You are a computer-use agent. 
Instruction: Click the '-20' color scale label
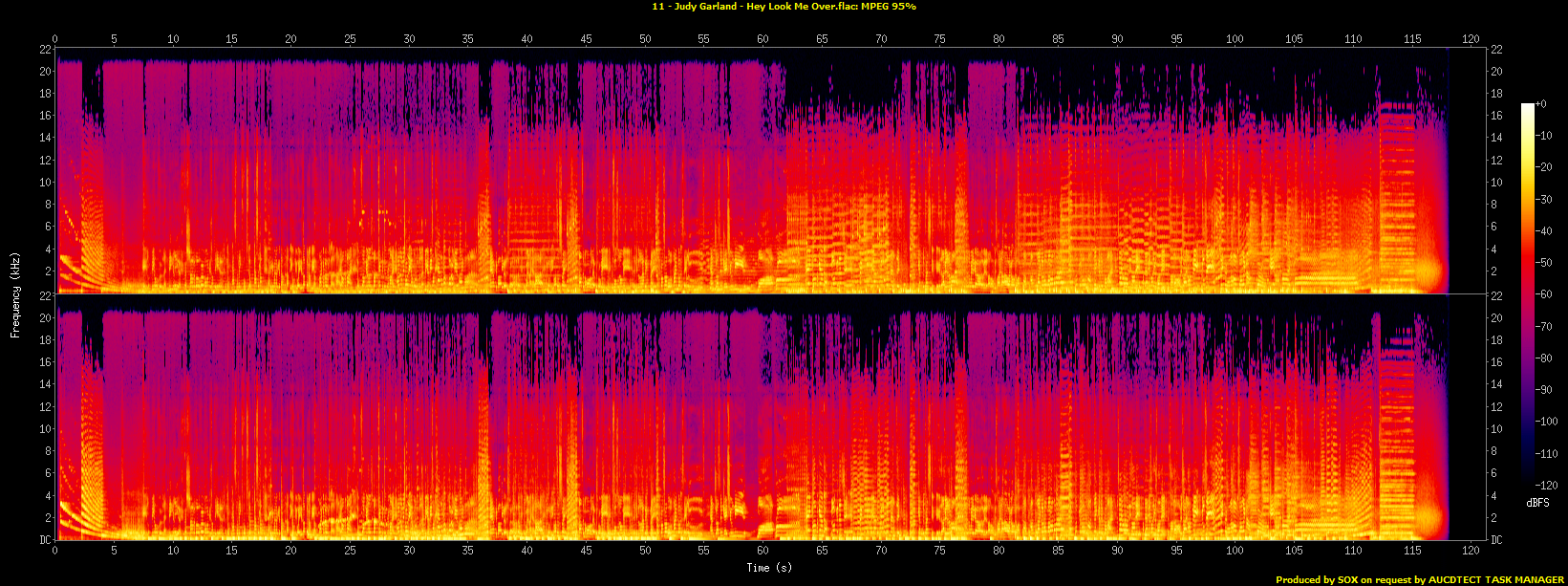1543,167
